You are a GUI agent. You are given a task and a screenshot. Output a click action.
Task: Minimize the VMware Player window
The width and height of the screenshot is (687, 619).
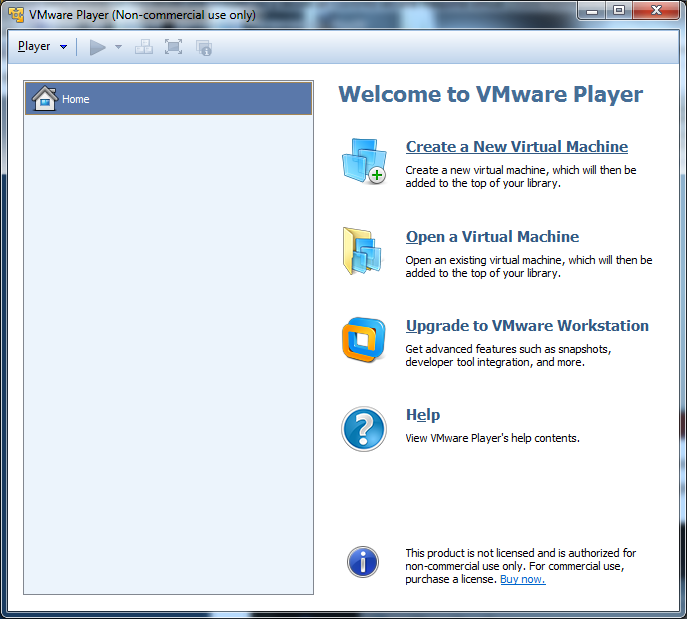coord(593,11)
